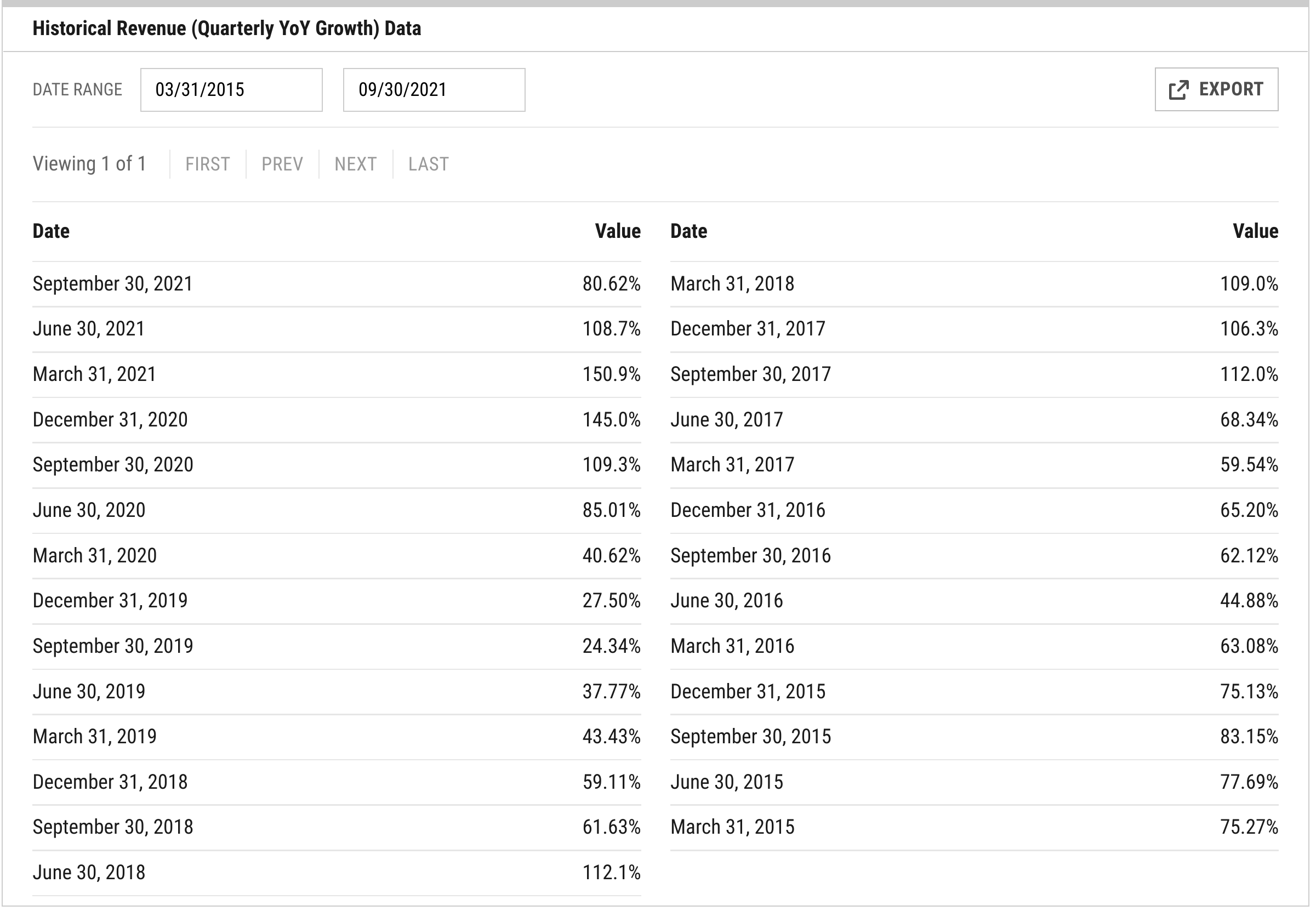Click the 65.20% value
The image size is (1316, 911).
1249,510
